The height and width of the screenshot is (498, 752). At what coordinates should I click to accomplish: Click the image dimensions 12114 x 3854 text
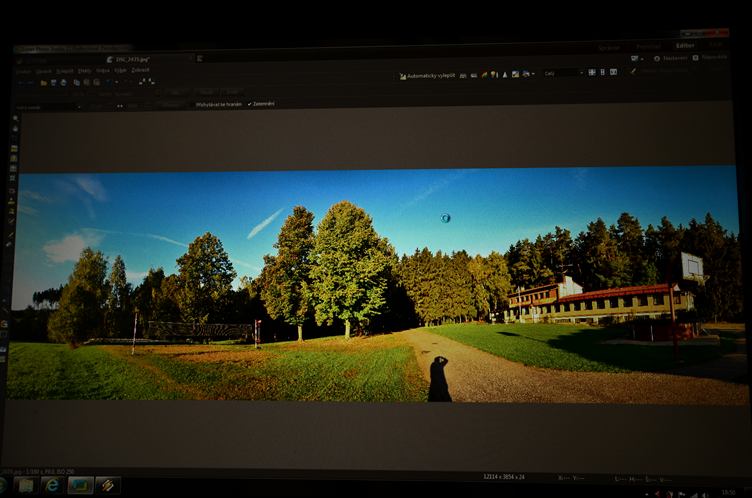click(x=504, y=476)
